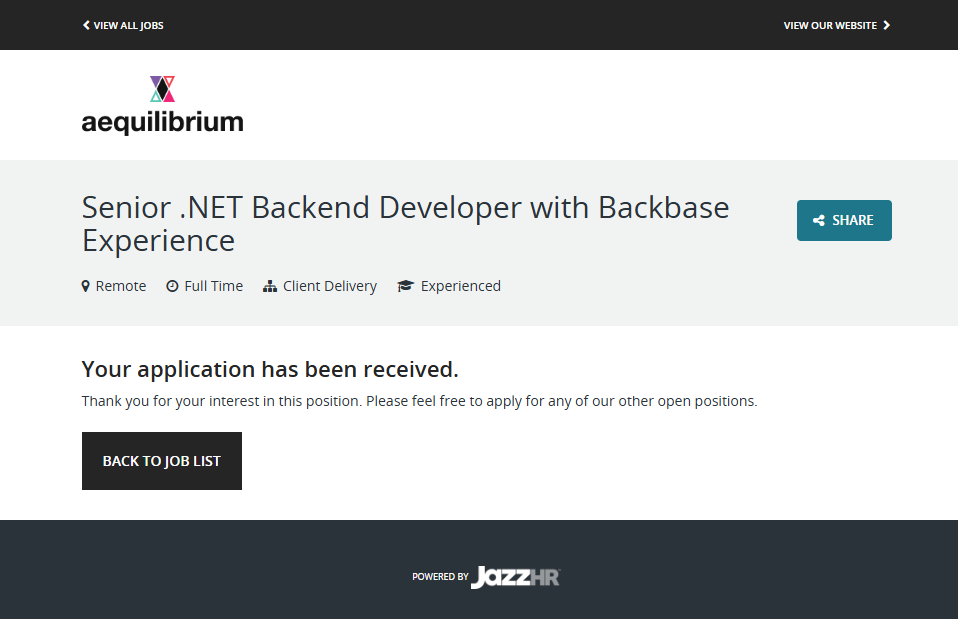The height and width of the screenshot is (619, 958).
Task: Click the right chevron beside View Our Website
Action: (886, 25)
